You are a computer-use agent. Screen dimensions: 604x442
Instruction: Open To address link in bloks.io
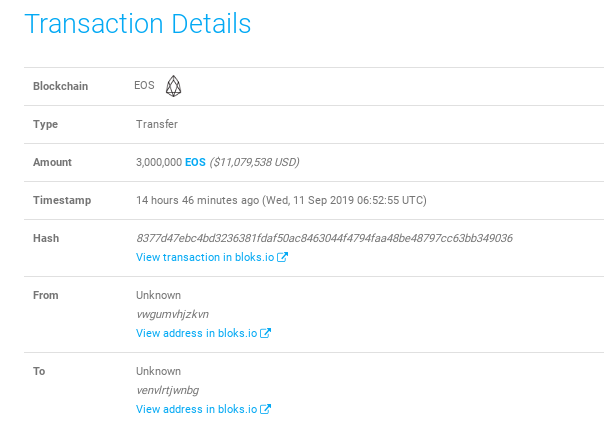click(203, 409)
